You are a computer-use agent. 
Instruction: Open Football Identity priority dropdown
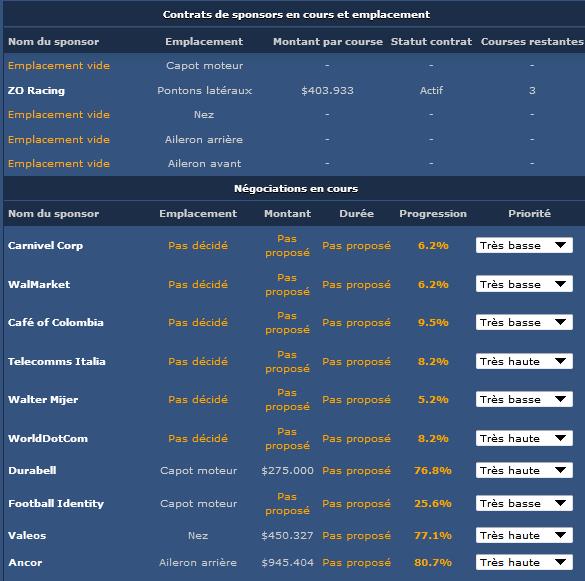(524, 503)
